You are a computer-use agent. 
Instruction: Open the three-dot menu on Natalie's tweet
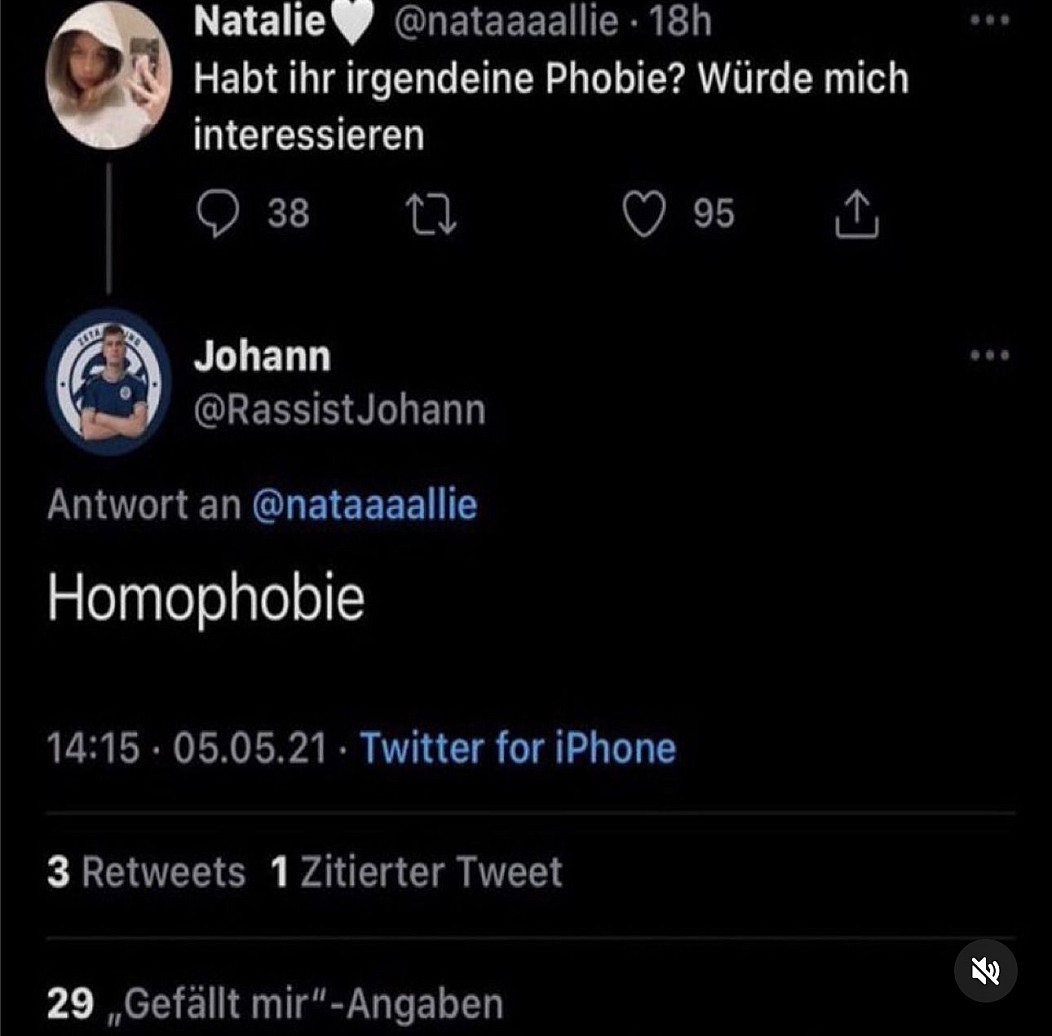[990, 21]
